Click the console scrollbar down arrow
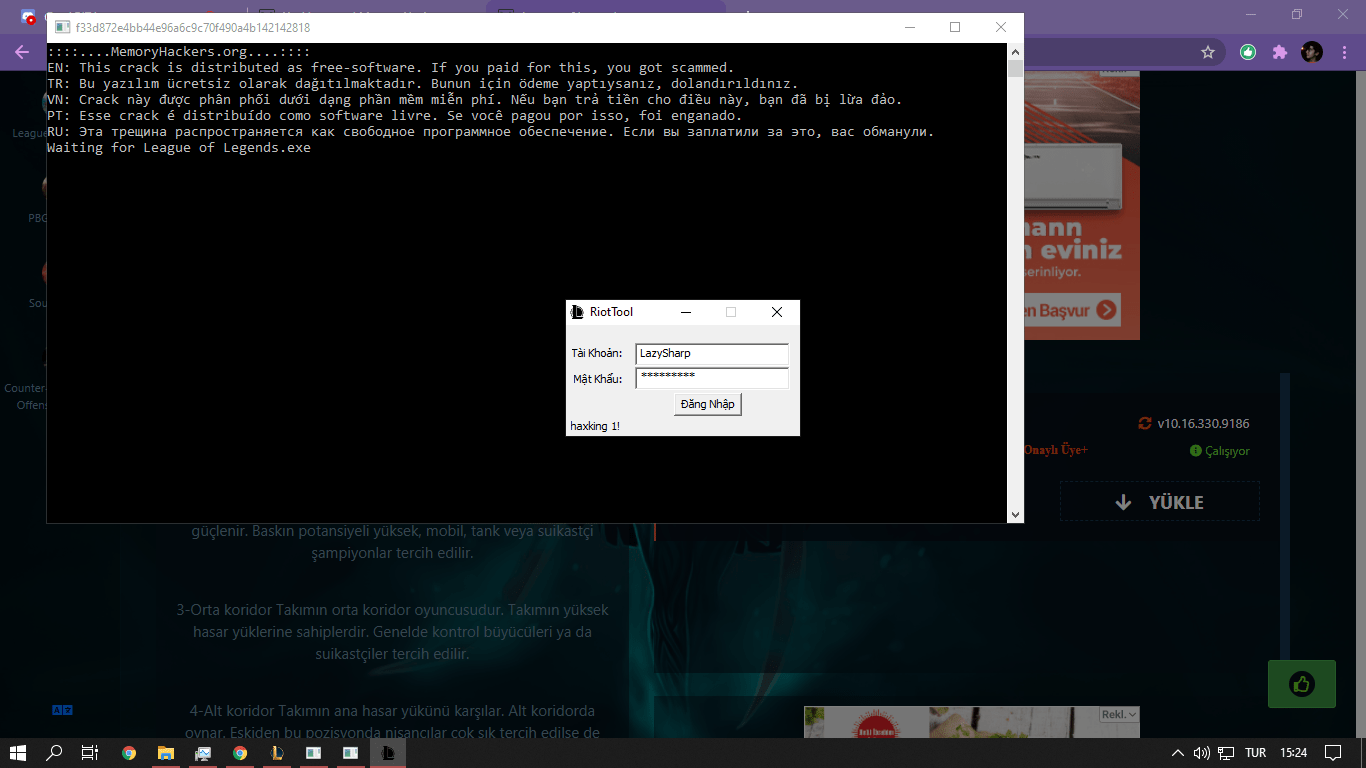Viewport: 1366px width, 768px height. [1015, 515]
